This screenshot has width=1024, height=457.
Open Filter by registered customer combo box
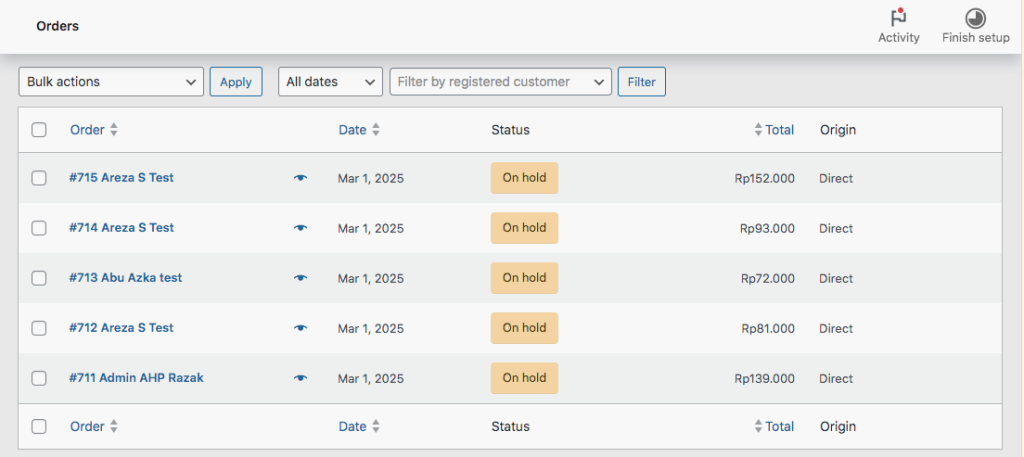click(500, 82)
